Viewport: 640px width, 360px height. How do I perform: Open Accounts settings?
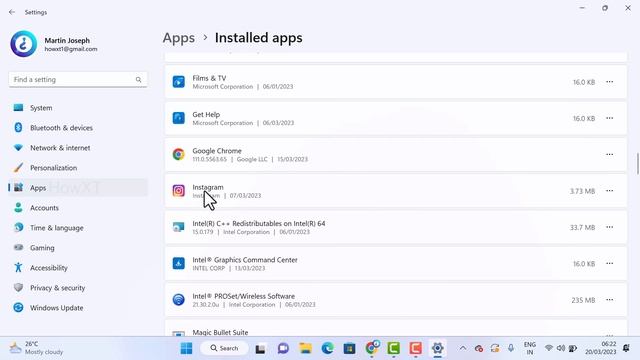(78, 208)
